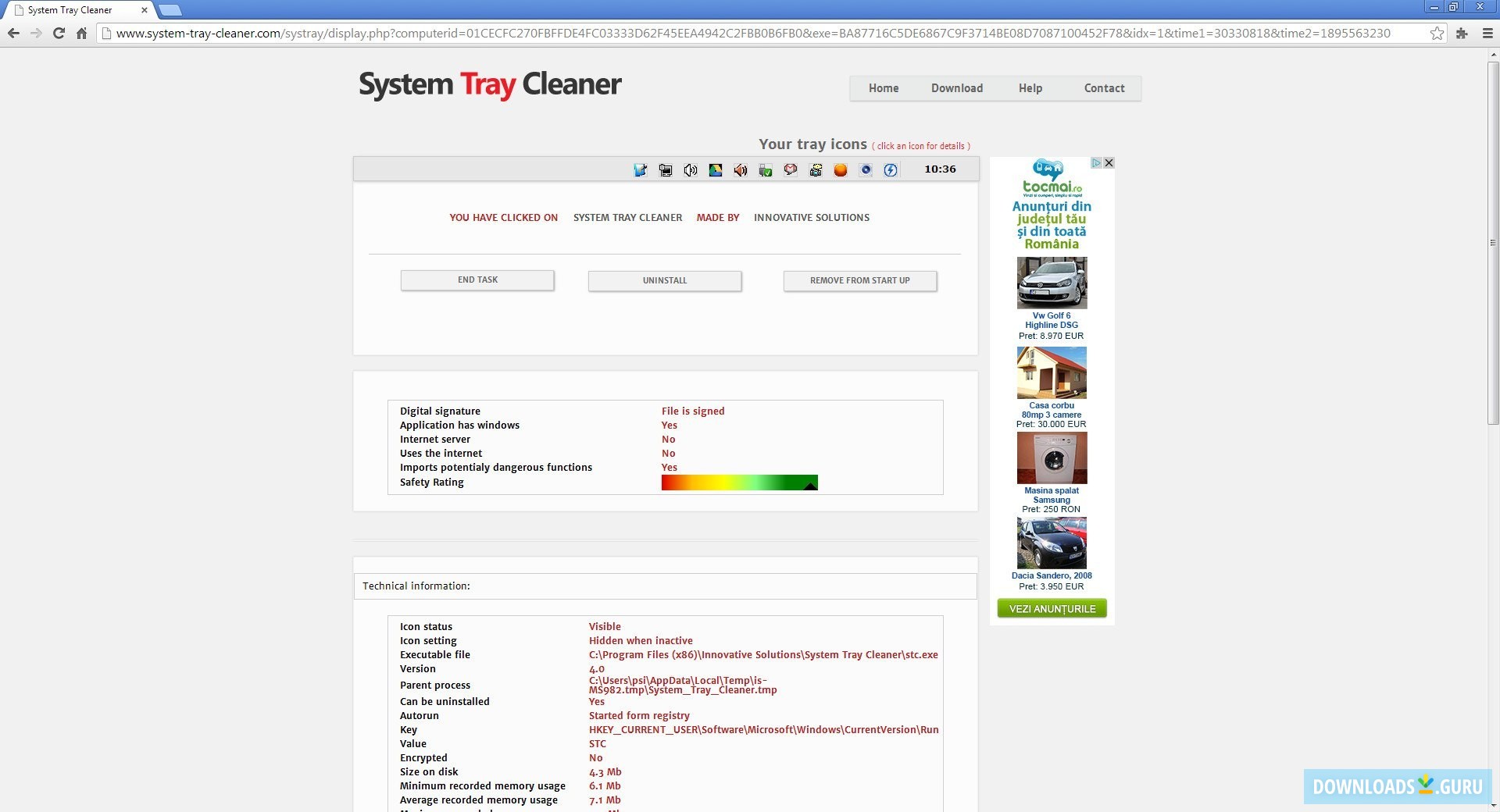Click the webcam tray icon
Viewport: 1500px width, 812px height.
point(816,169)
